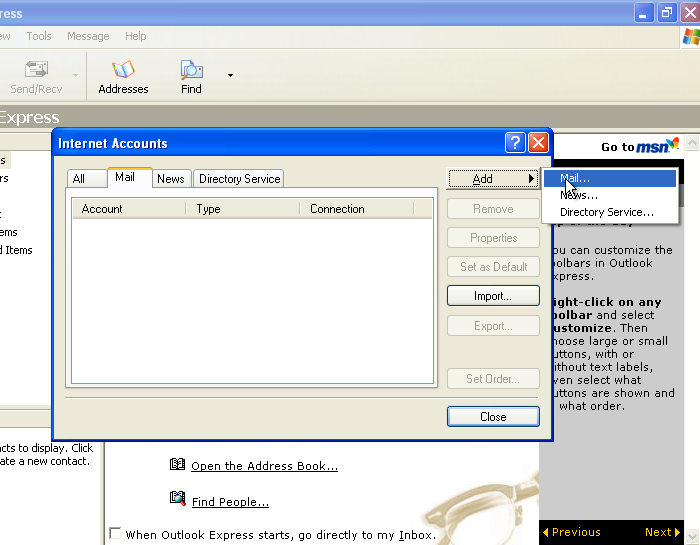This screenshot has height=545, width=700.
Task: Switch to the Mail tab
Action: point(129,177)
